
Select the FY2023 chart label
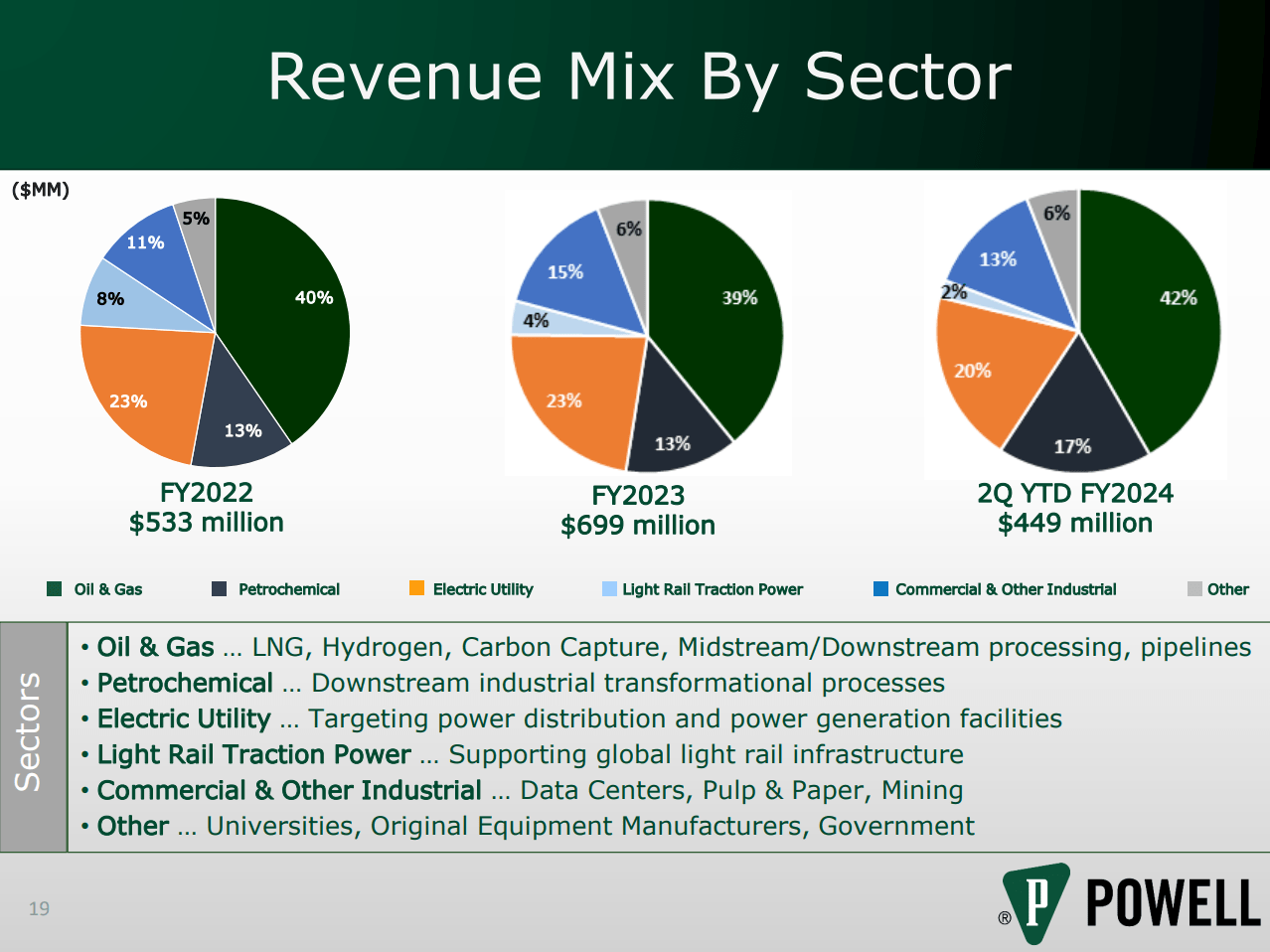pos(638,495)
